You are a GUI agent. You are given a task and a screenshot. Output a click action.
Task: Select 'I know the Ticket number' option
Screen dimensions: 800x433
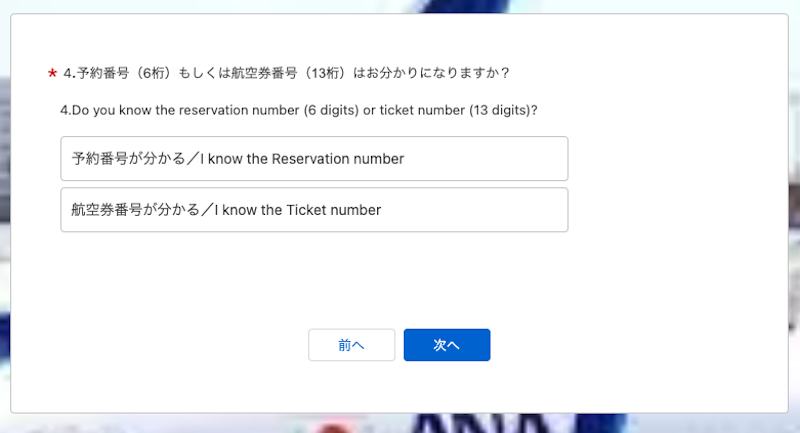[314, 210]
